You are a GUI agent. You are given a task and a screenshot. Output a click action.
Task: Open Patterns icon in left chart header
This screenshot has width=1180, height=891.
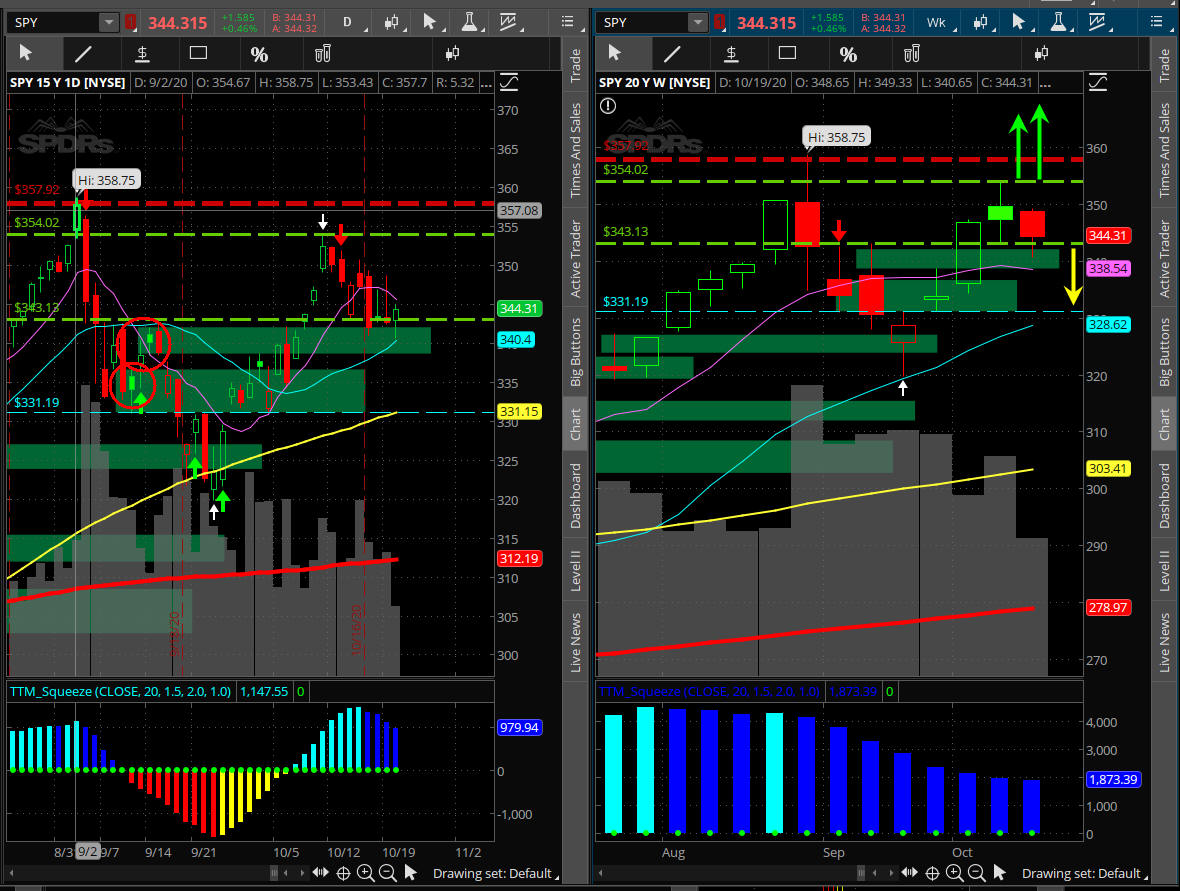(509, 23)
